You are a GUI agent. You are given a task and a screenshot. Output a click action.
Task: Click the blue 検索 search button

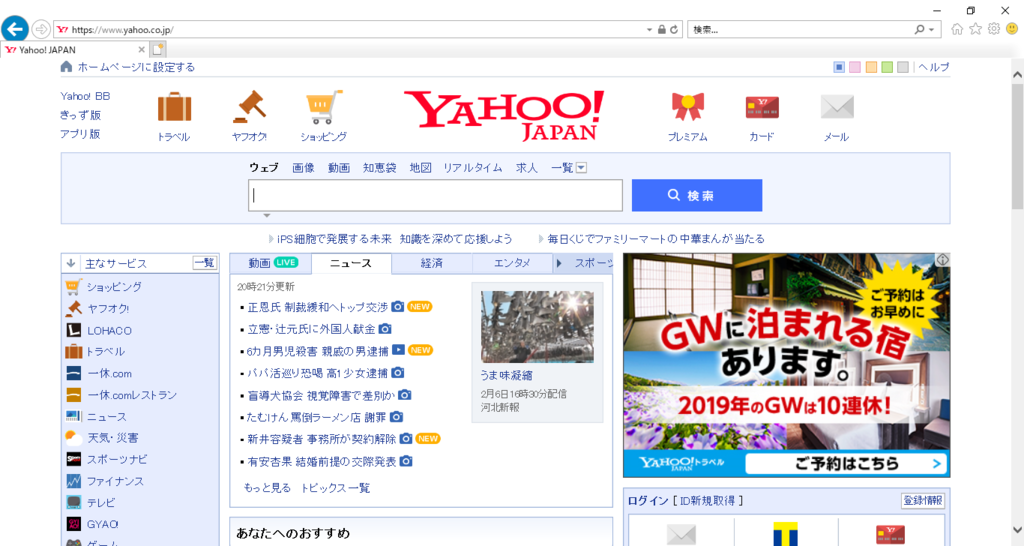pos(697,195)
